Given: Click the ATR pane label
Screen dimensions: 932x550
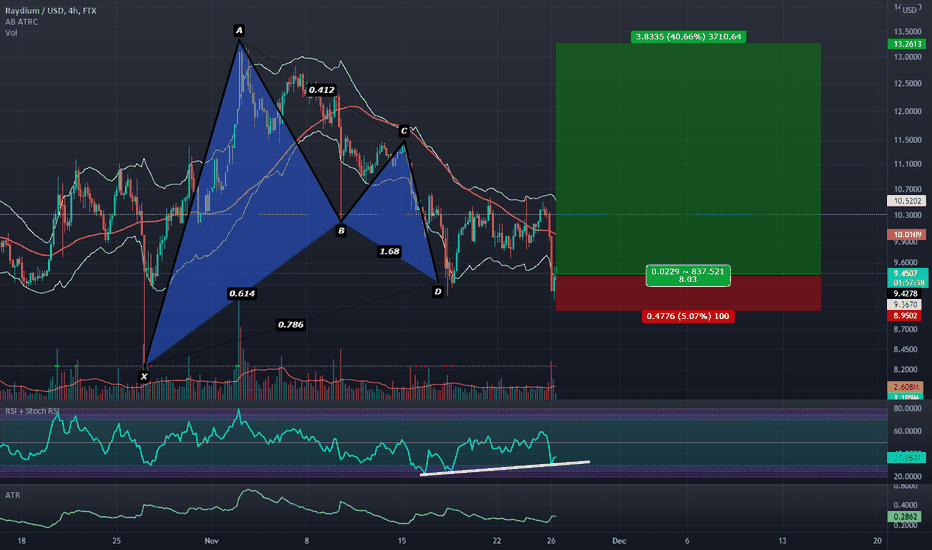Looking at the screenshot, I should click(x=12, y=495).
